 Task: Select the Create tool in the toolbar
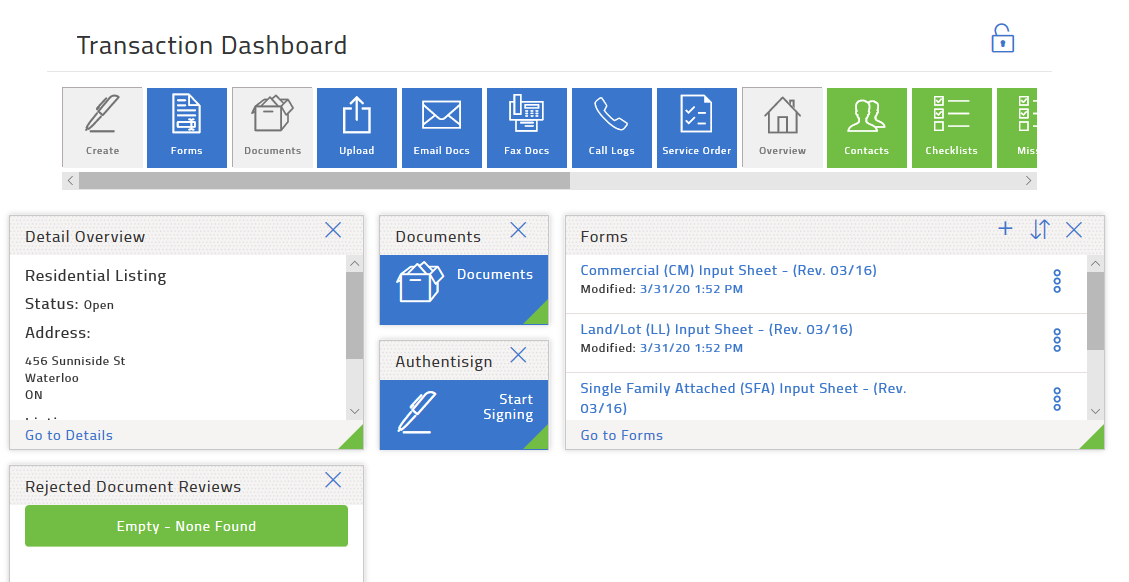tap(102, 127)
